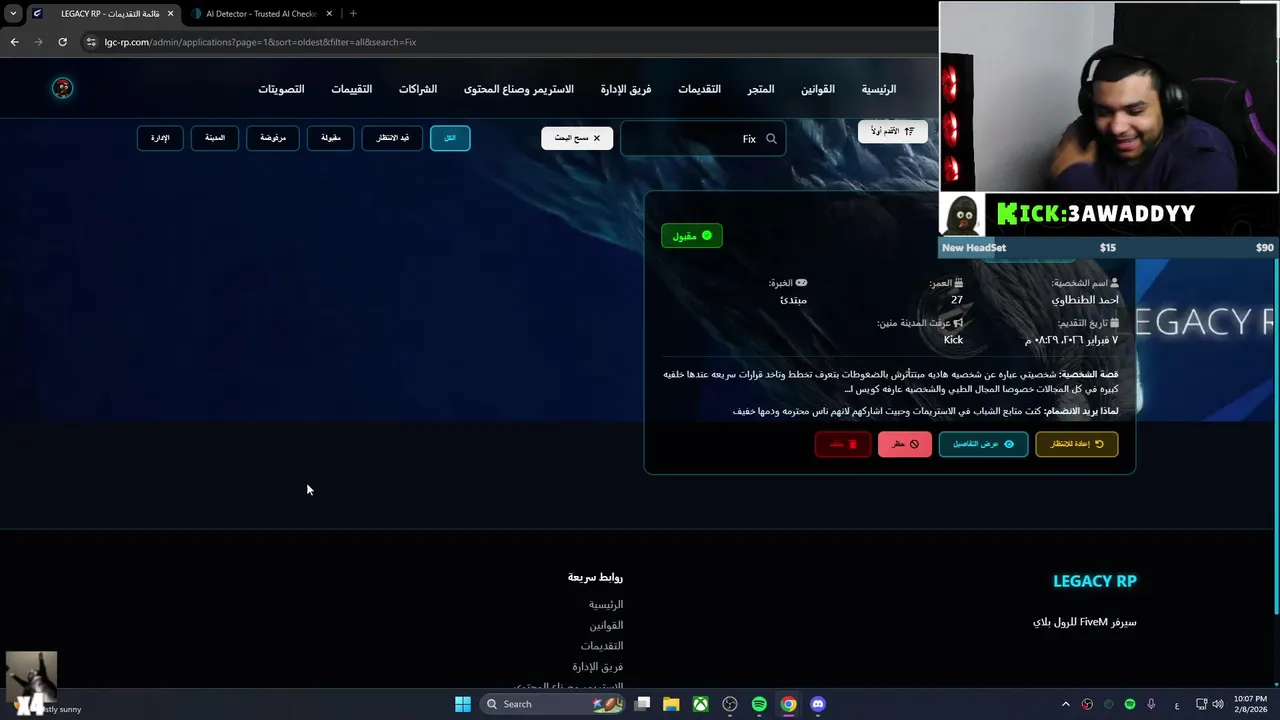Screen dimensions: 1280x720
Task: Click the experience value مبتدئ
Action: click(793, 300)
